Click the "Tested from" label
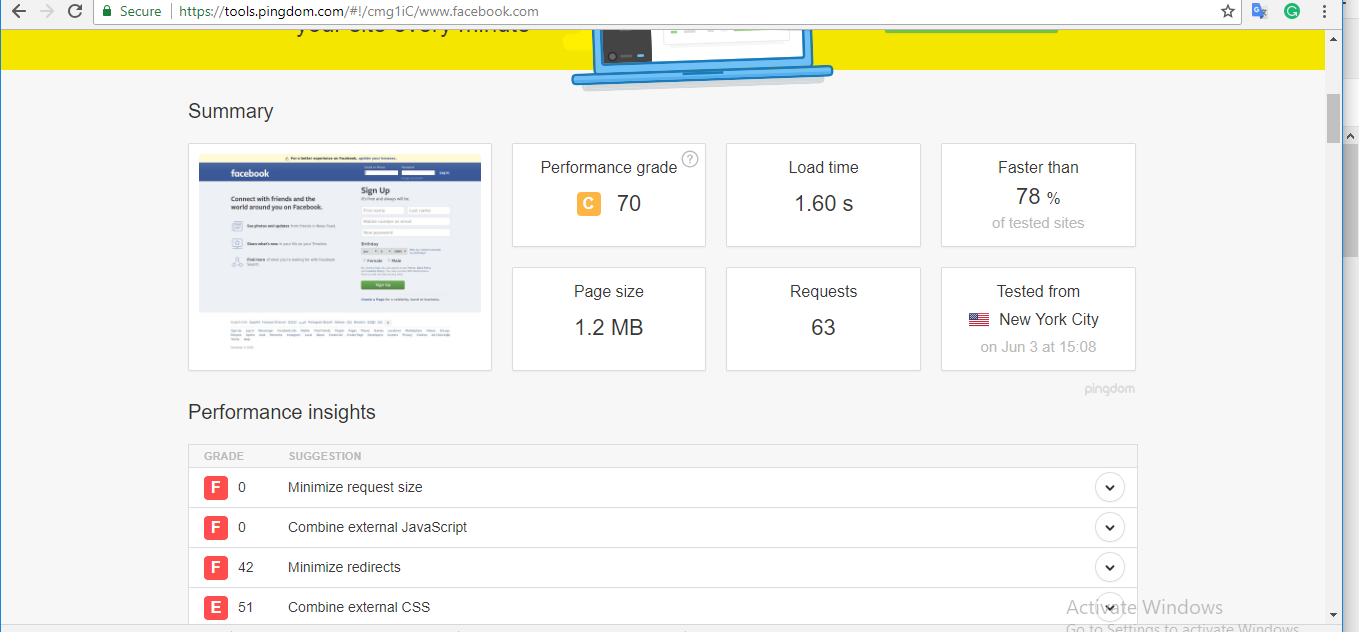 pos(1038,292)
